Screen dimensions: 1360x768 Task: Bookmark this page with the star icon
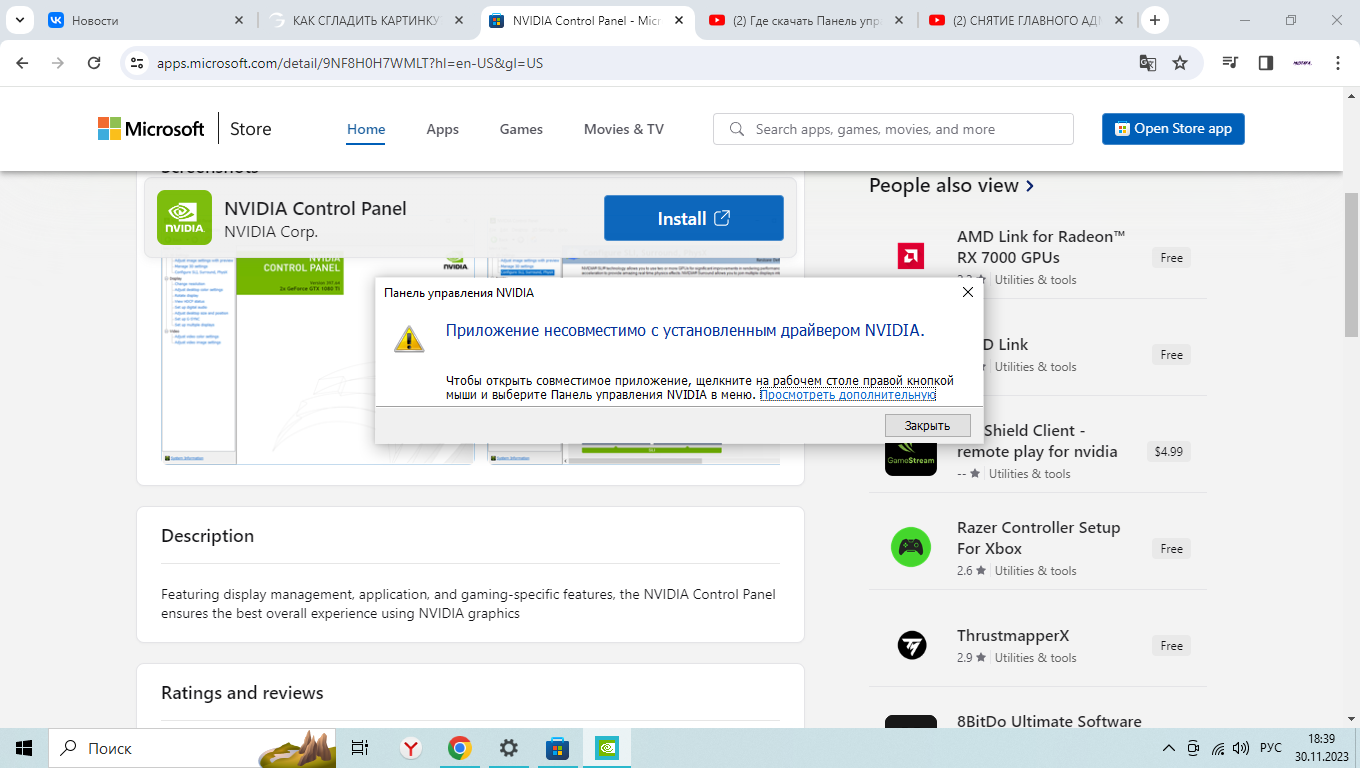[1180, 63]
